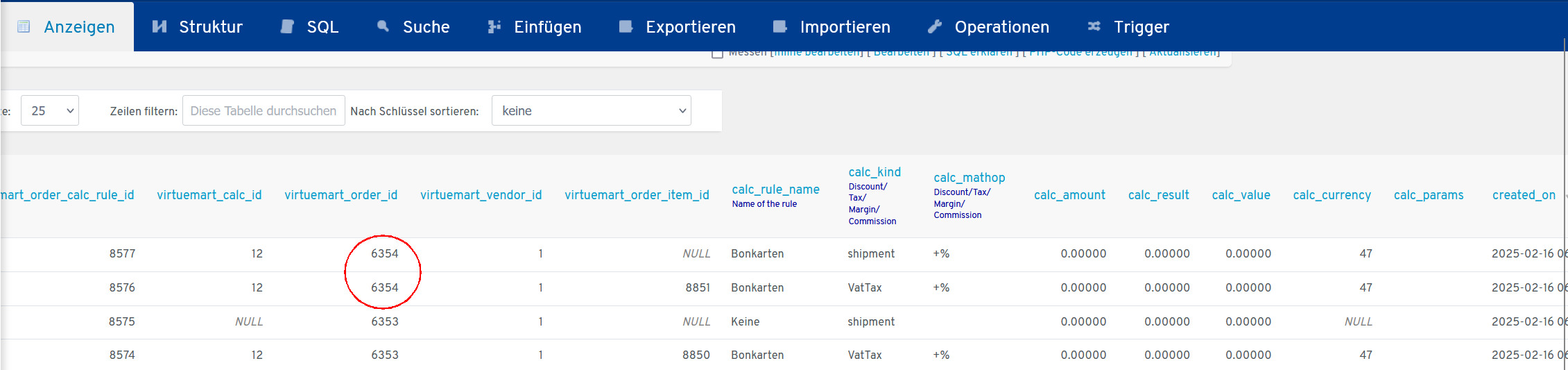
Task: Click the SQL tab icon
Action: (287, 26)
